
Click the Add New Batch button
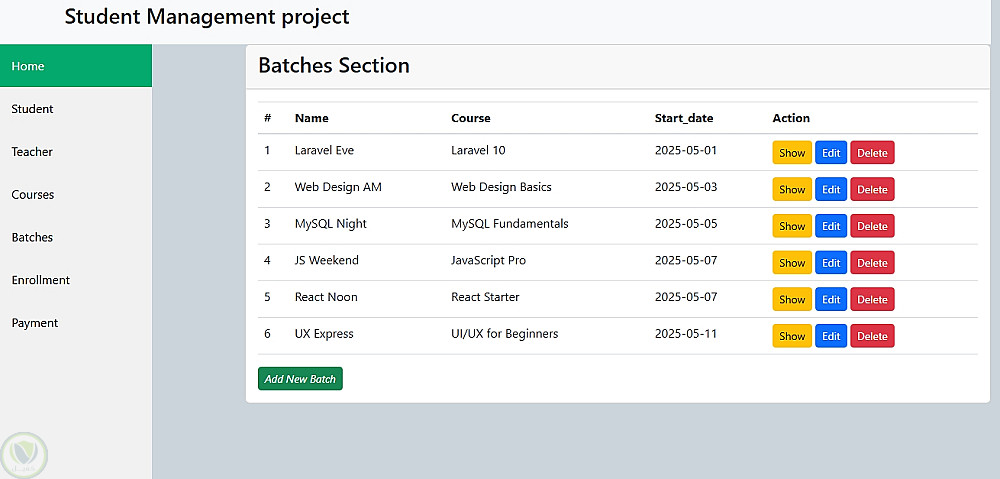pyautogui.click(x=300, y=379)
